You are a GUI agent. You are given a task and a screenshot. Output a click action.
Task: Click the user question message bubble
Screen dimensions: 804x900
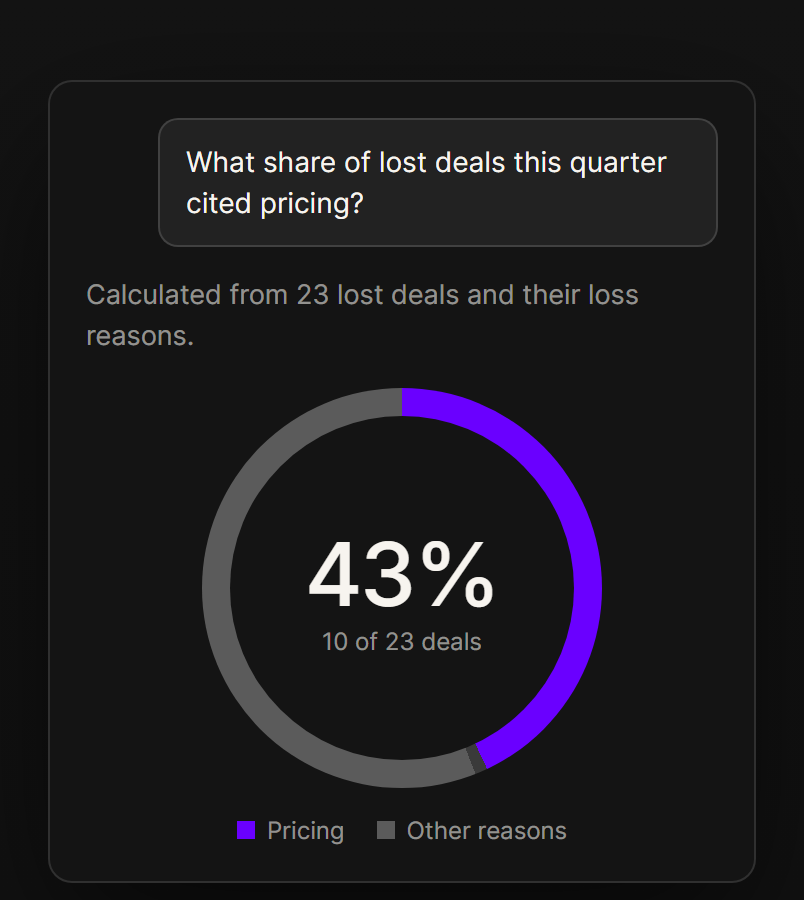click(438, 183)
